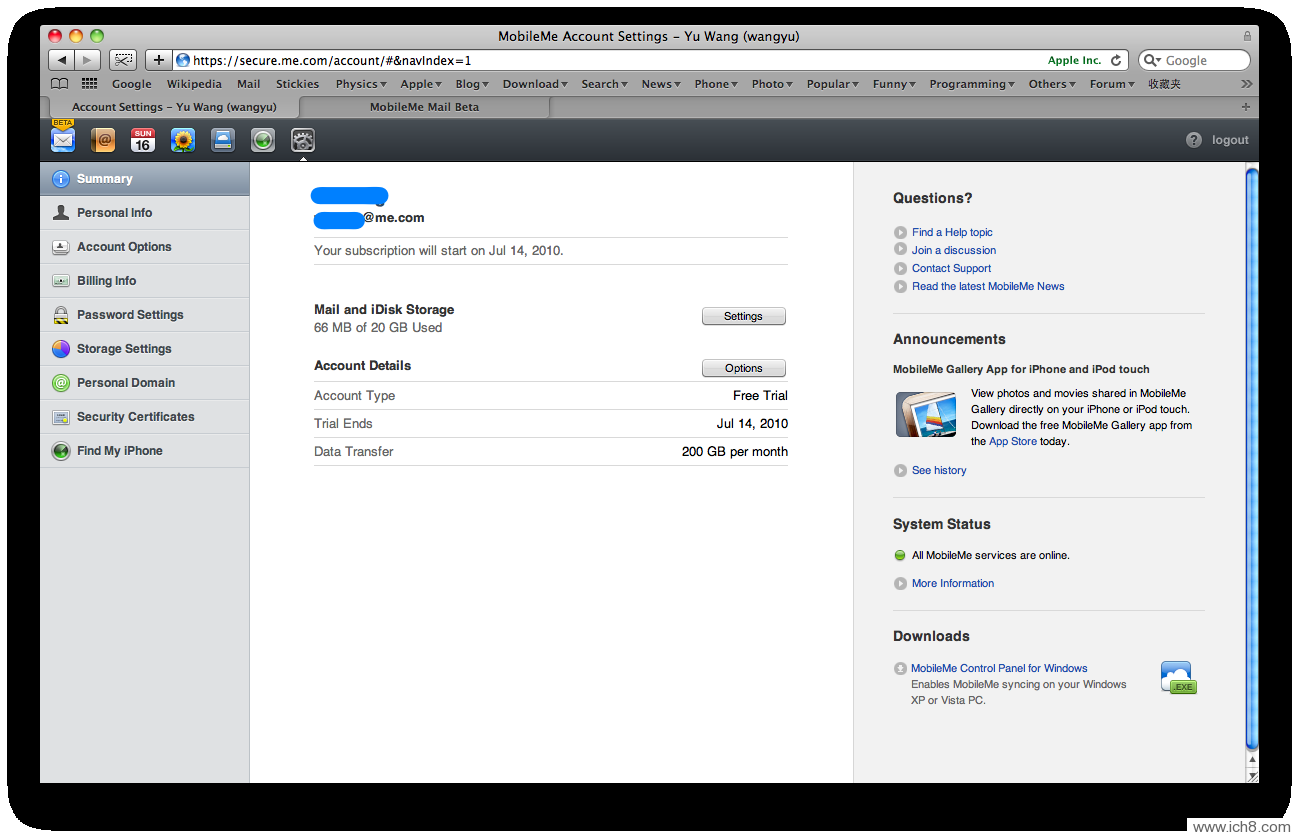The width and height of the screenshot is (1299, 838).
Task: Expand the Programming bookmarks folder
Action: [x=971, y=84]
